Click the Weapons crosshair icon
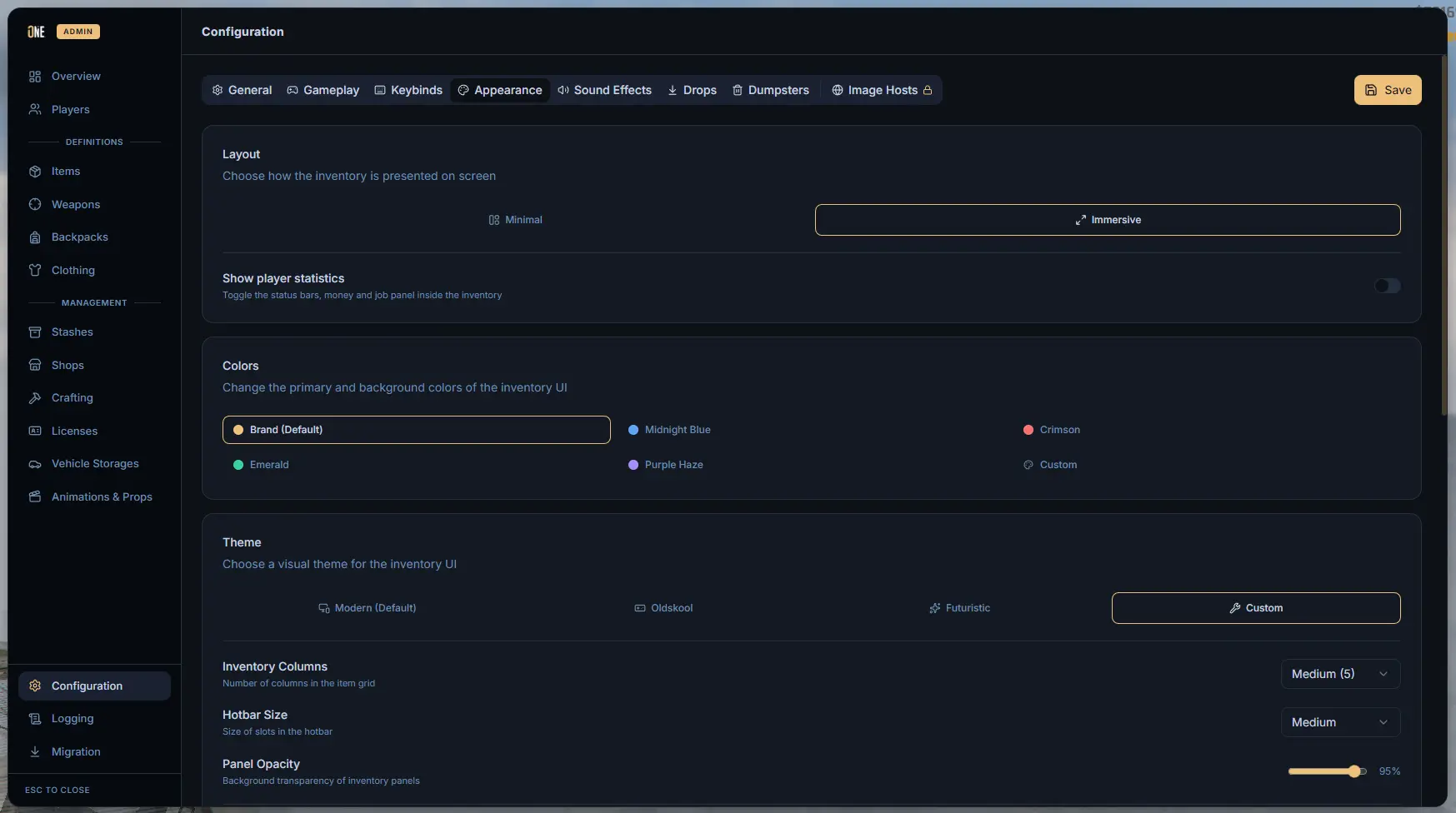This screenshot has height=813, width=1456. point(35,205)
